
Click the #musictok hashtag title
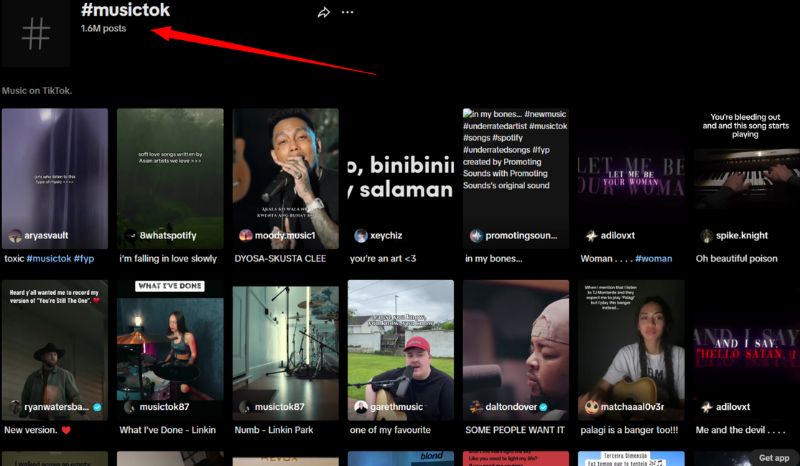click(x=126, y=10)
